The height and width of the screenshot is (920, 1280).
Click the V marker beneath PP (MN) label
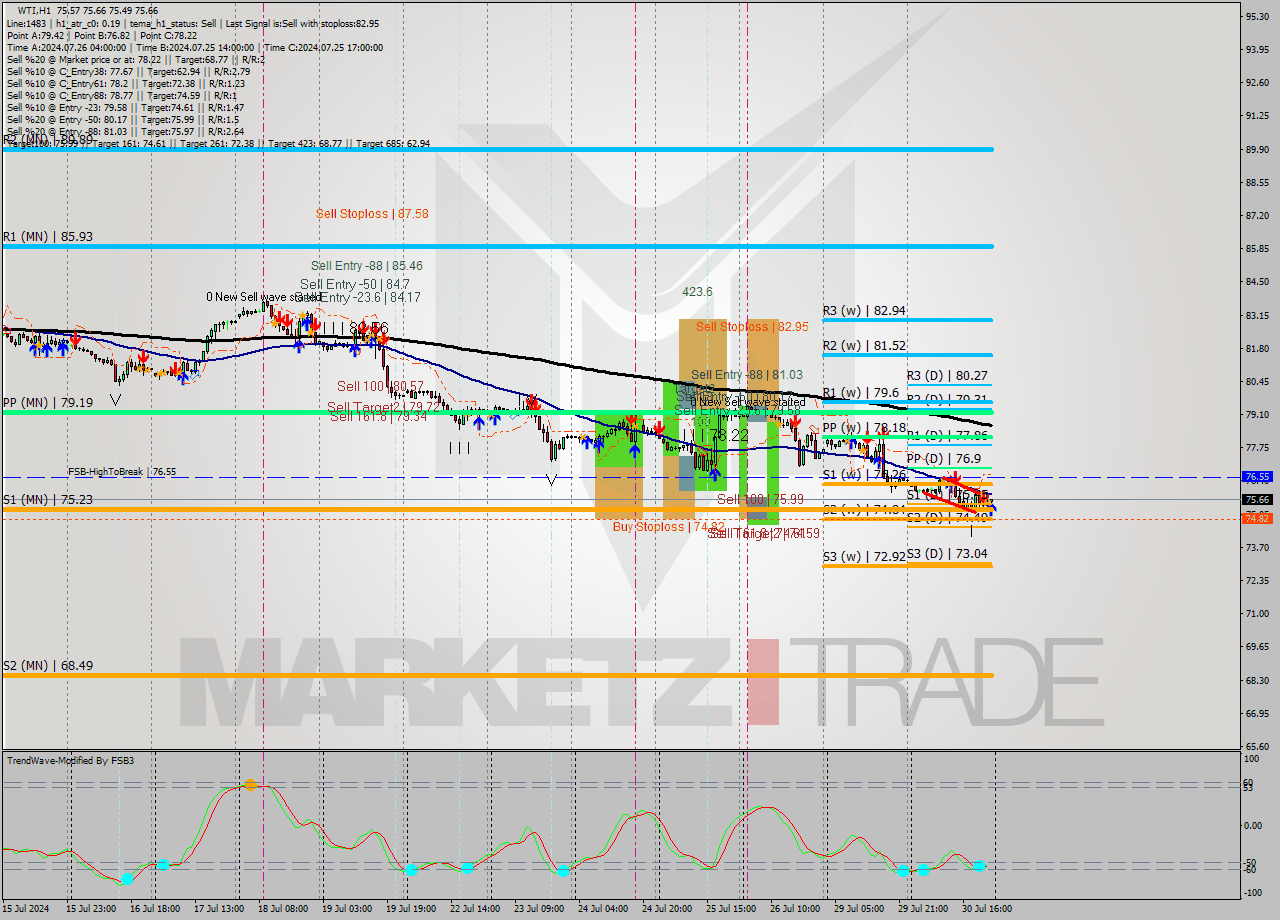pos(116,400)
